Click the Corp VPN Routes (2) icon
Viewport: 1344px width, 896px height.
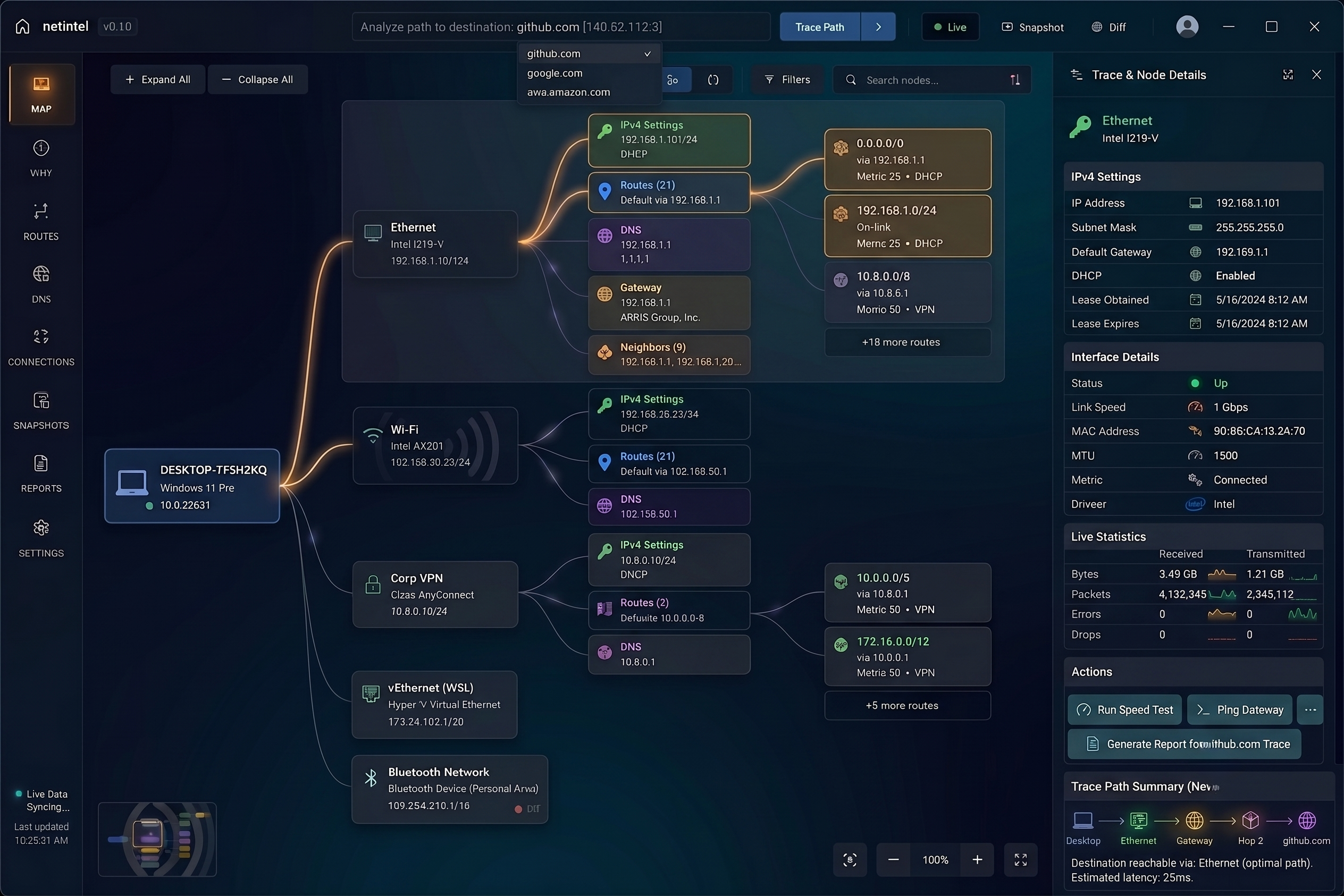pos(605,608)
